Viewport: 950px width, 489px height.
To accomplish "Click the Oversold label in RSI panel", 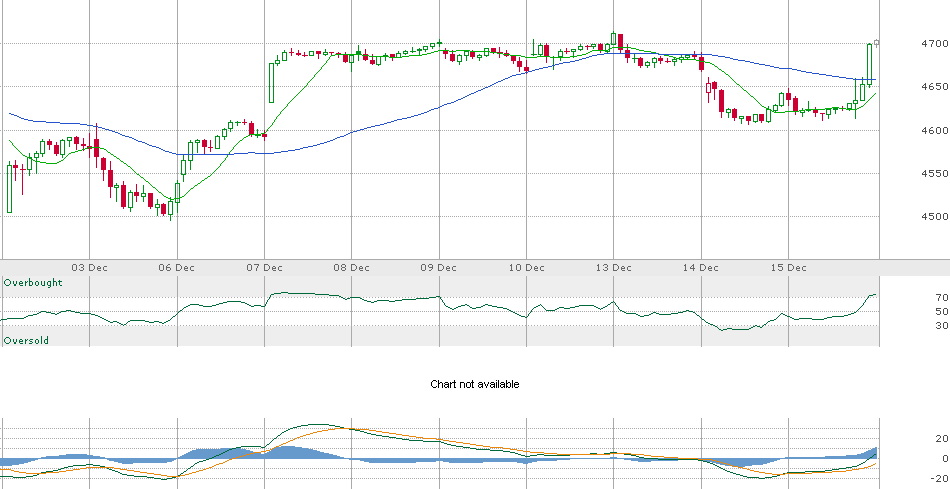I will click(x=26, y=341).
